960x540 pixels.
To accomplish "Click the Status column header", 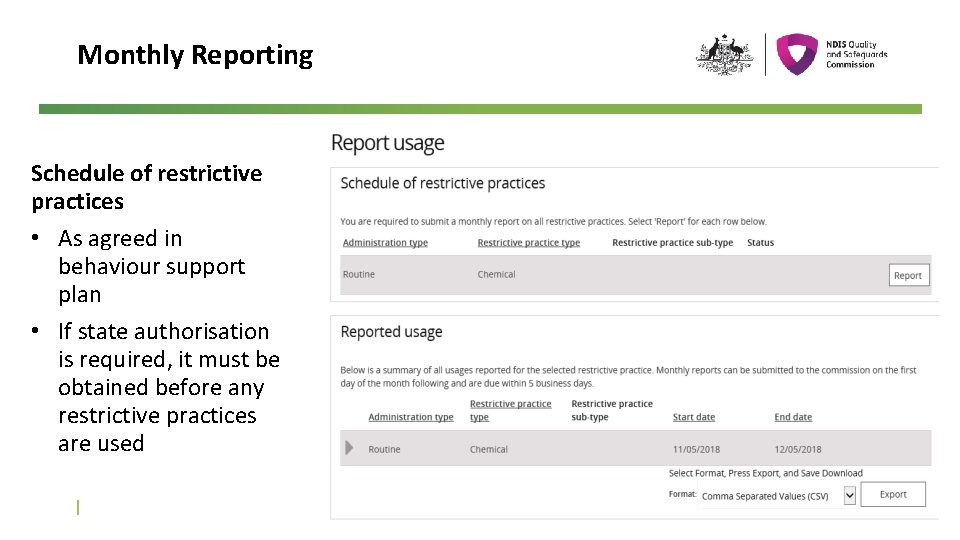I will (x=760, y=242).
